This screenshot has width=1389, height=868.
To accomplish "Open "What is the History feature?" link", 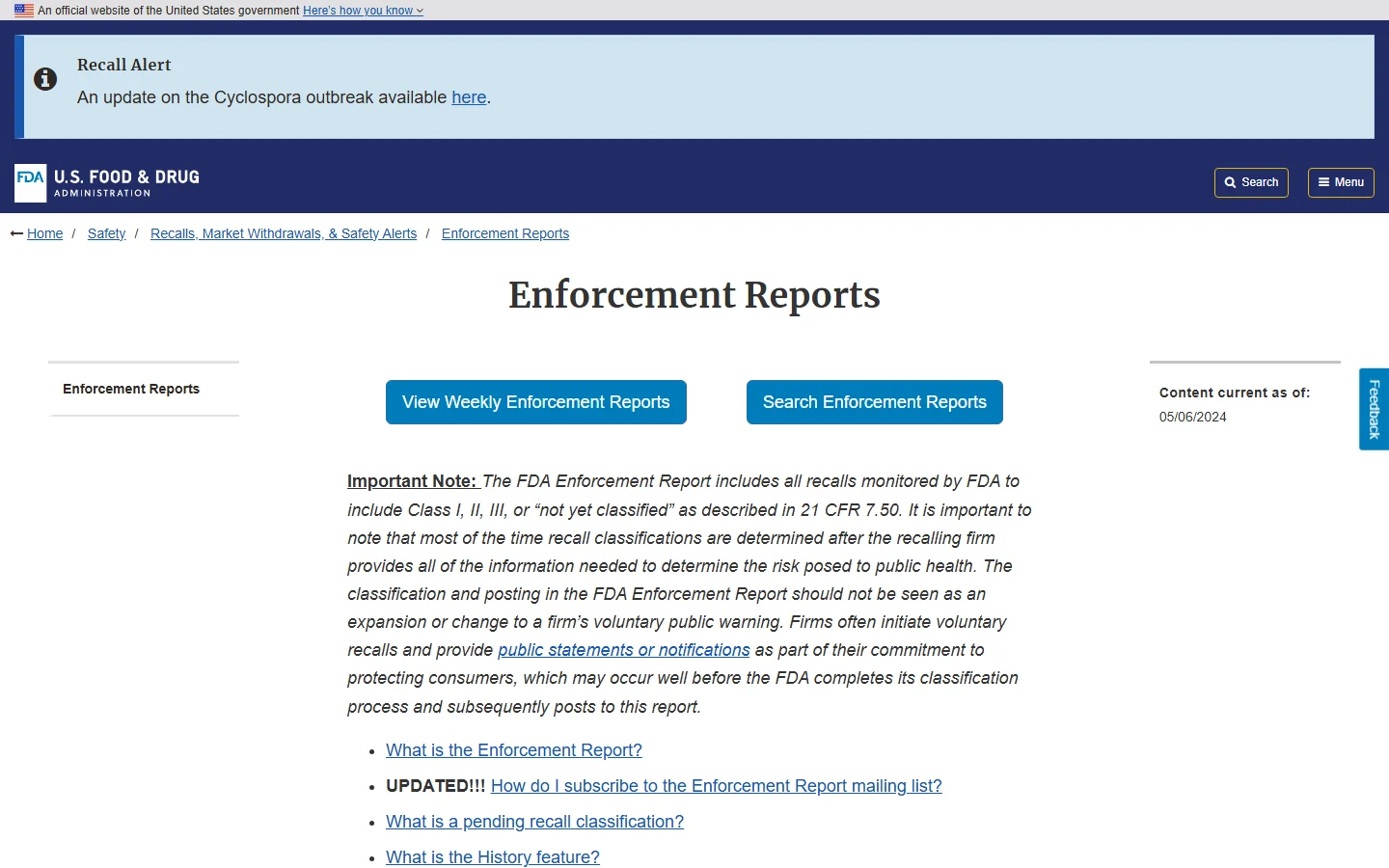I will [493, 857].
